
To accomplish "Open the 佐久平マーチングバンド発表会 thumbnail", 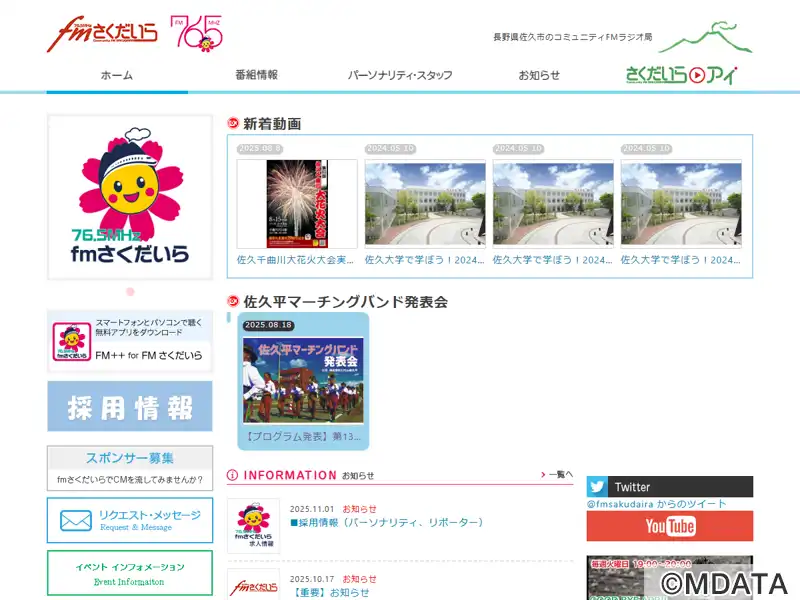I will [303, 380].
